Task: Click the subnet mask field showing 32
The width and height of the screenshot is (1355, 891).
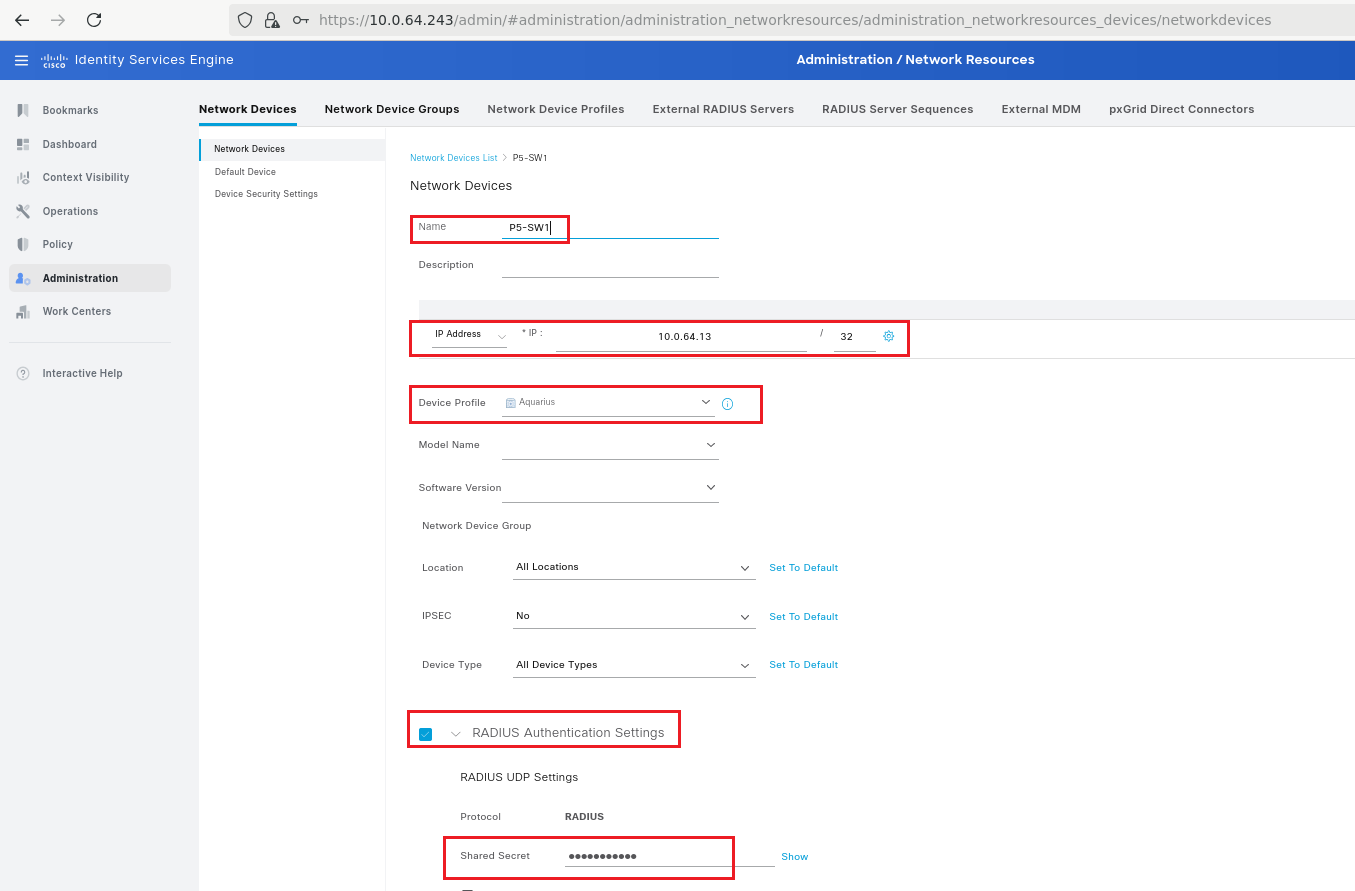Action: (854, 337)
